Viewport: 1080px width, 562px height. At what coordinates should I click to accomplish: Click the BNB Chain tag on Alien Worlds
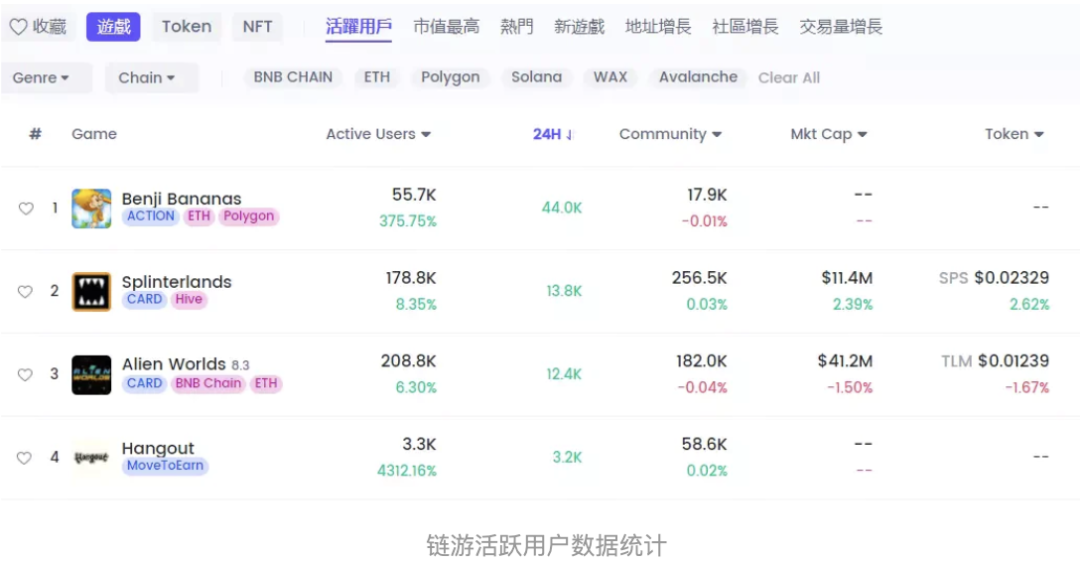tap(208, 384)
